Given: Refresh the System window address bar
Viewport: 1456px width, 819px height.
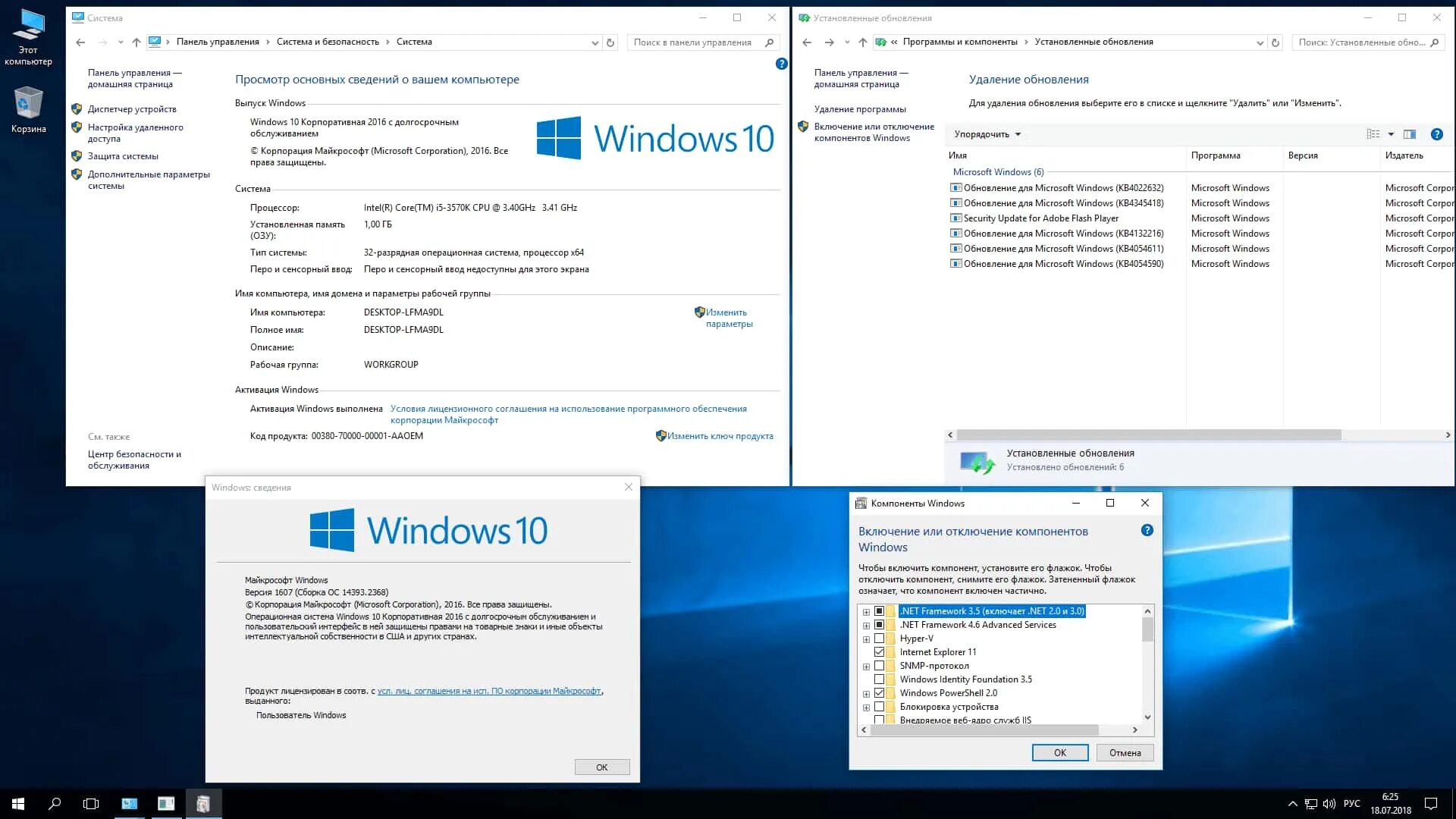Looking at the screenshot, I should (610, 42).
